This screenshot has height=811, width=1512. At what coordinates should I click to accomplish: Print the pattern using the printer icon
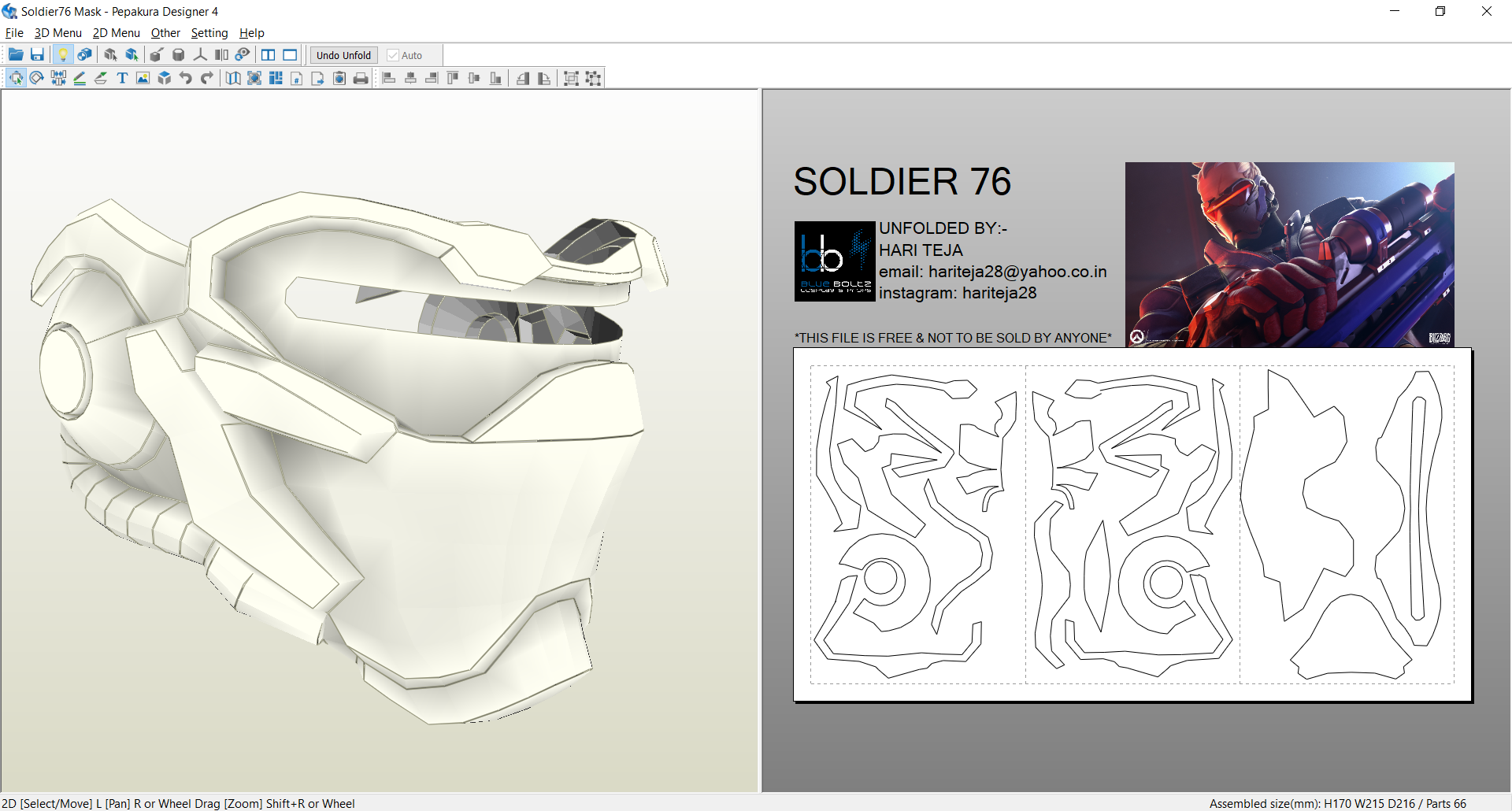361,78
